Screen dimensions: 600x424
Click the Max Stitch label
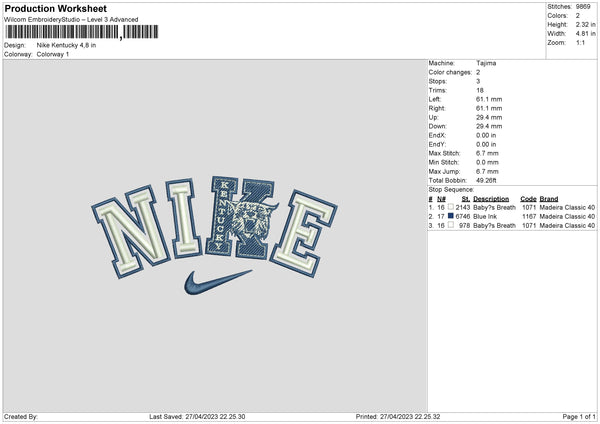(444, 153)
